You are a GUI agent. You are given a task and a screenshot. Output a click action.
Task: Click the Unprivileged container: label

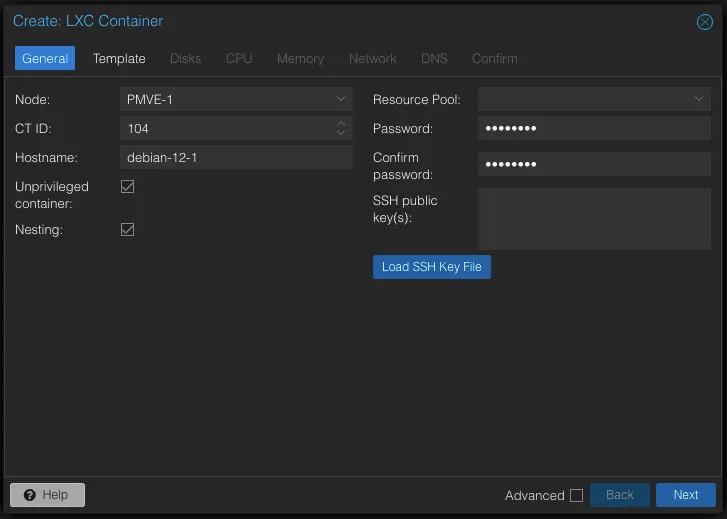(51, 195)
